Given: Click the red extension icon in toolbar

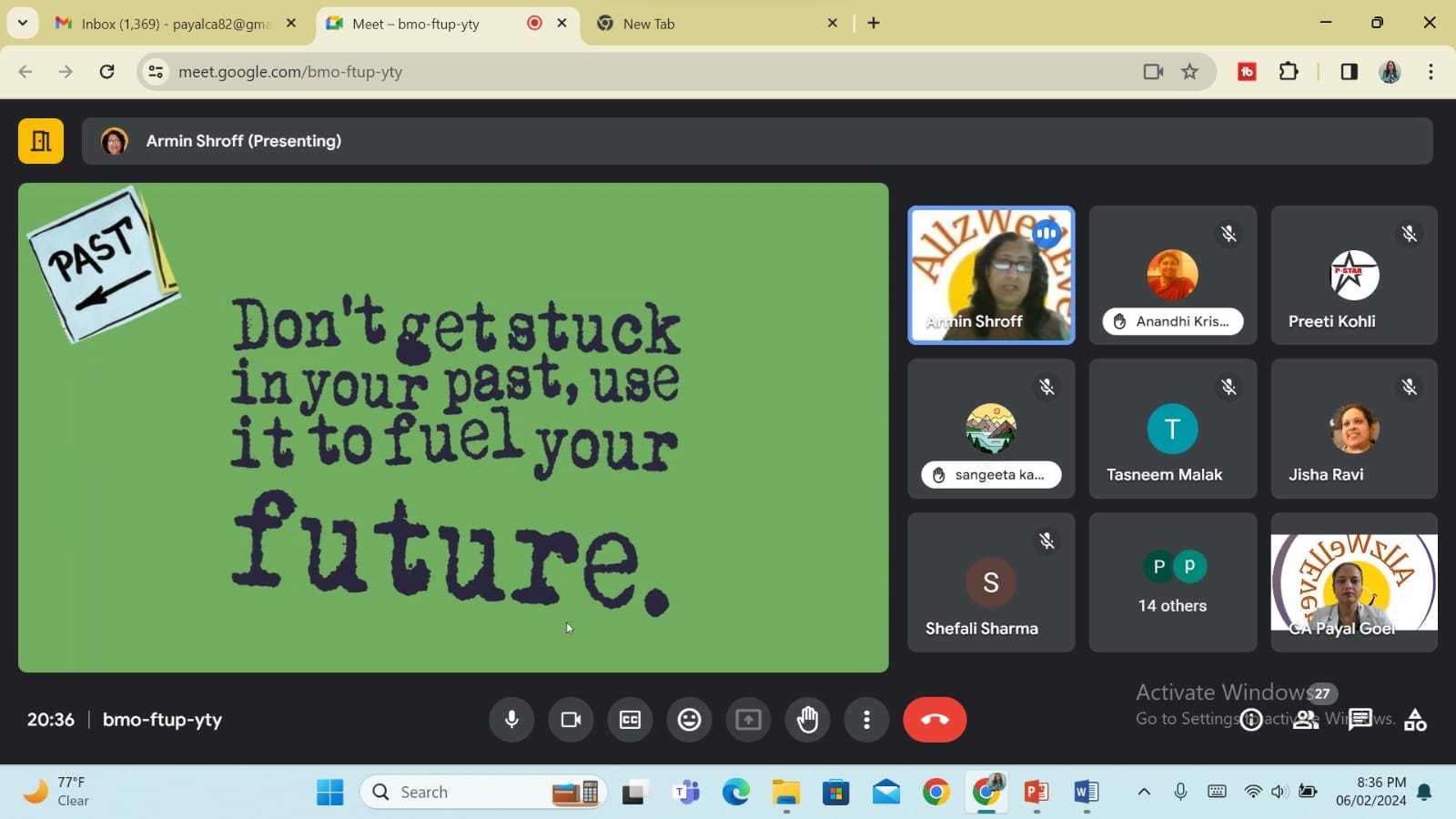Looking at the screenshot, I should point(1247,72).
